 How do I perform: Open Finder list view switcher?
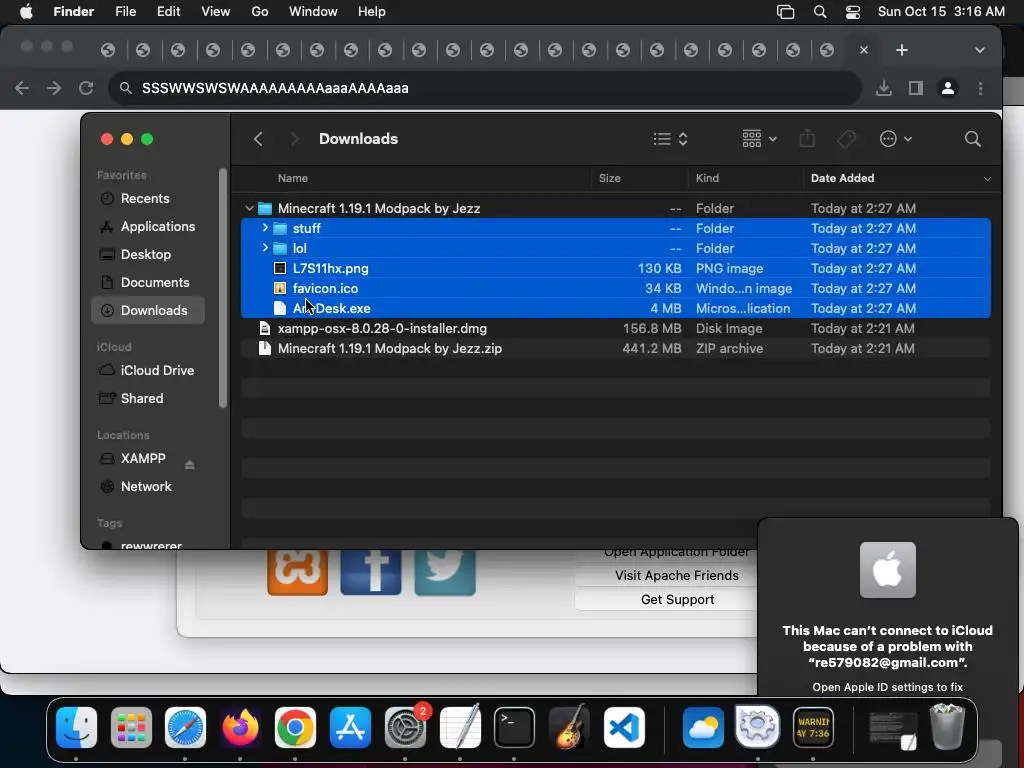pos(670,139)
